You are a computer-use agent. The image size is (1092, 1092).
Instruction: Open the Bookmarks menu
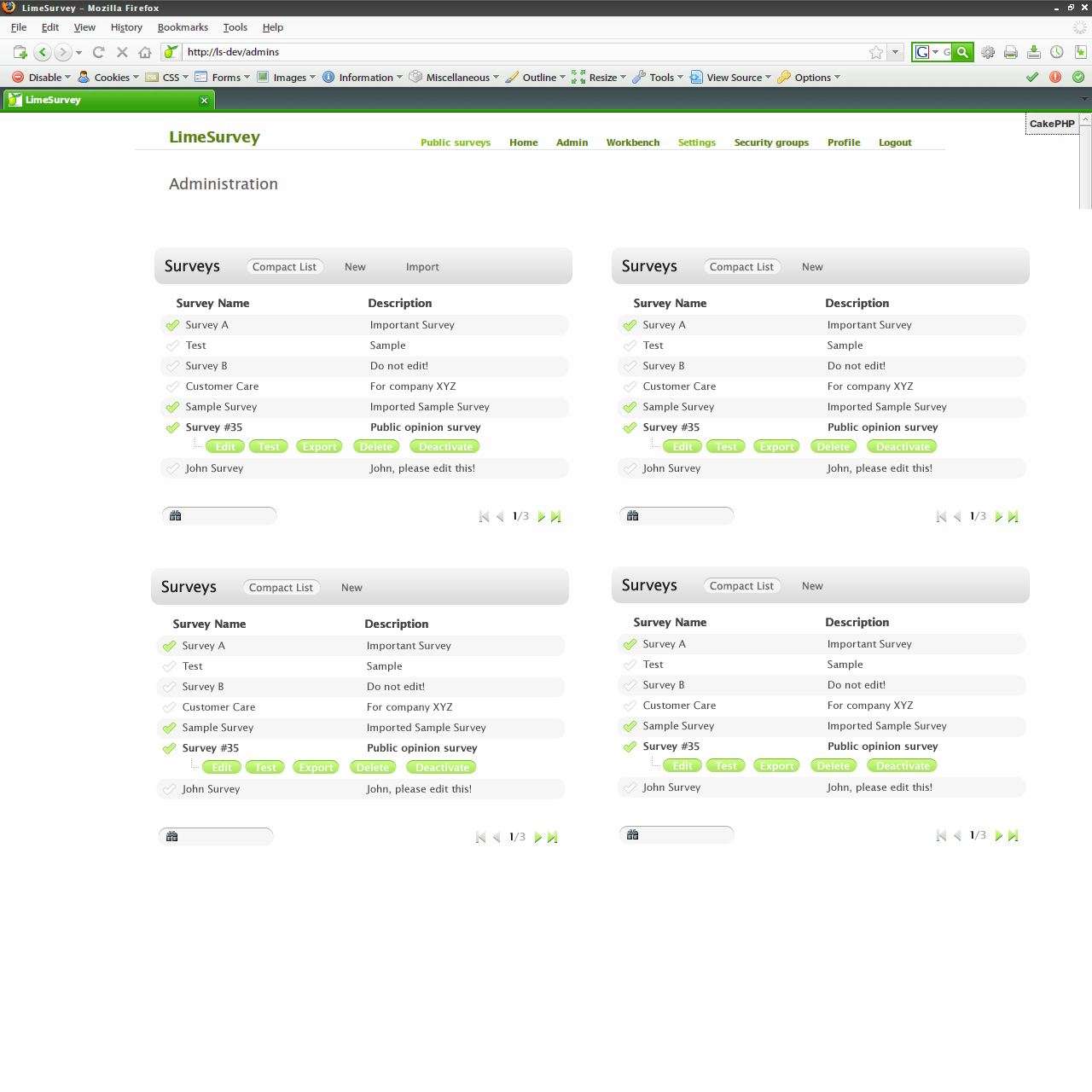tap(183, 27)
